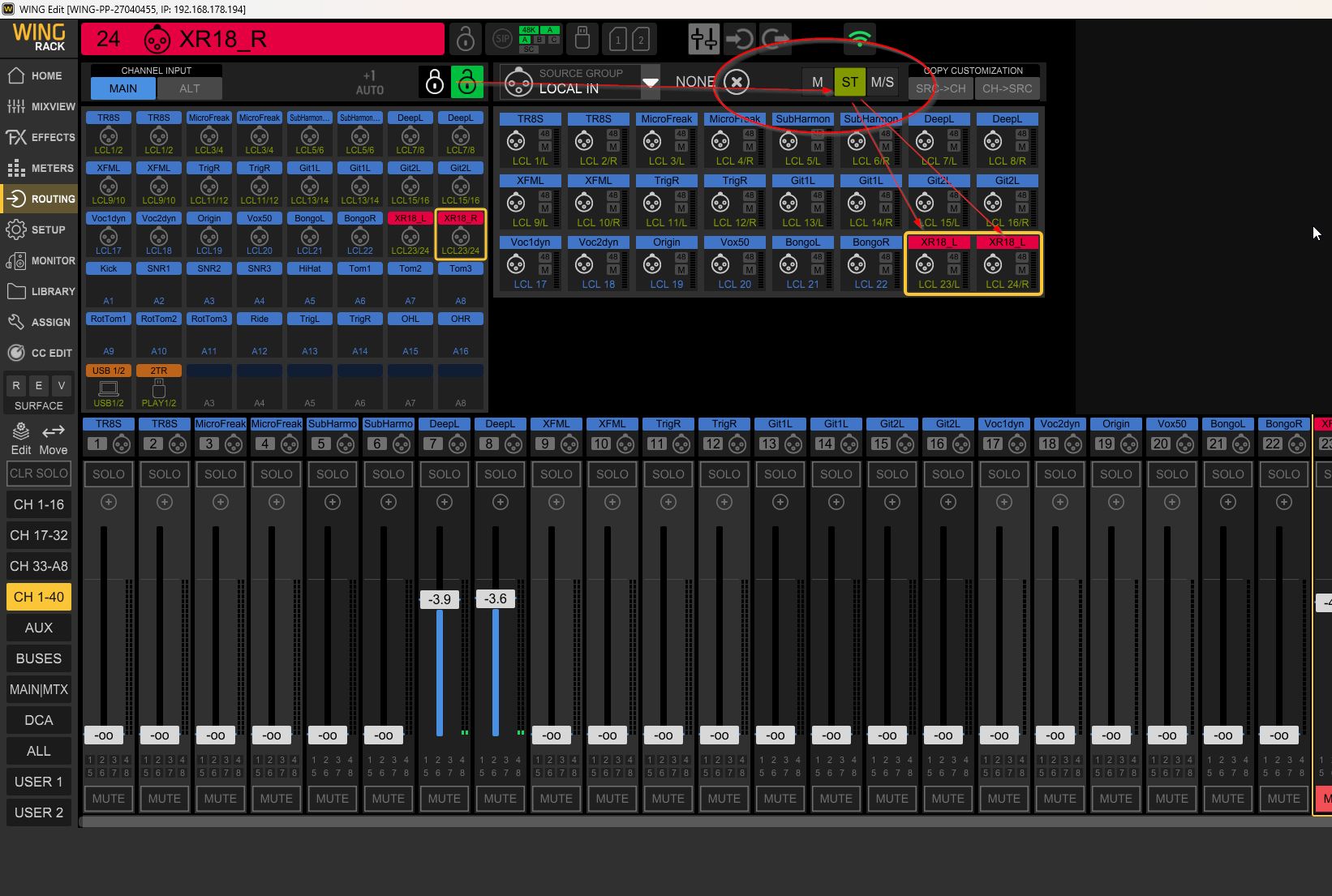Expand plus button on channel 1 strip
1332x896 pixels.
(109, 503)
